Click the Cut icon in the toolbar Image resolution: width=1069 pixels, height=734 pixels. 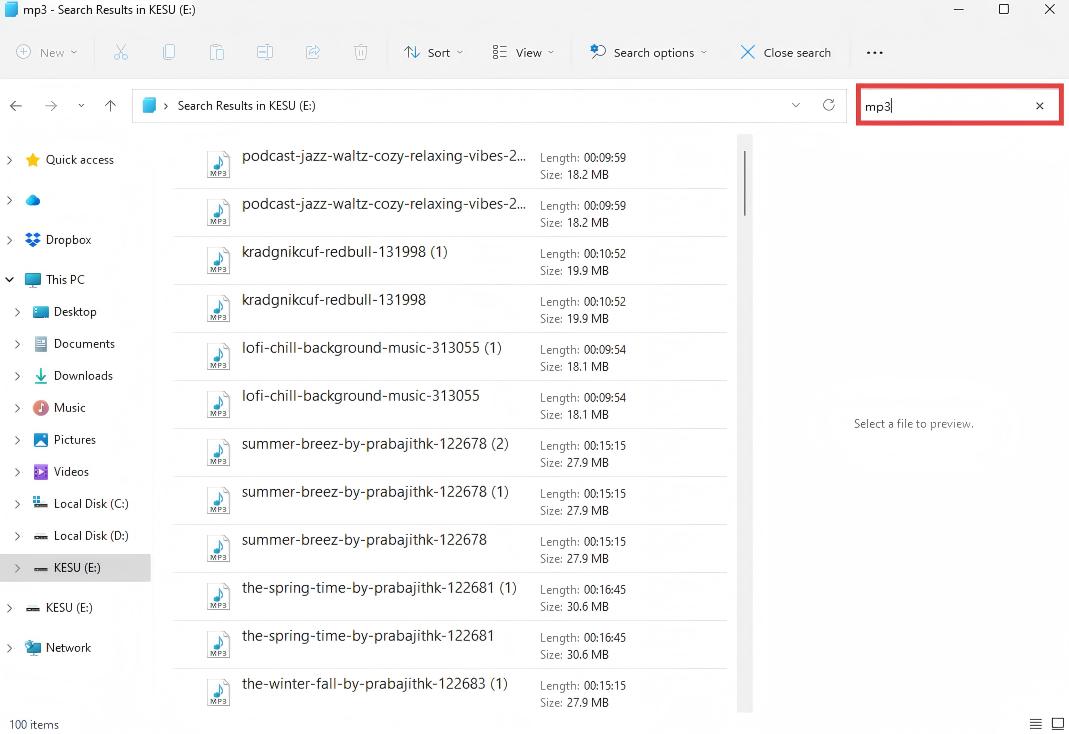tap(121, 52)
